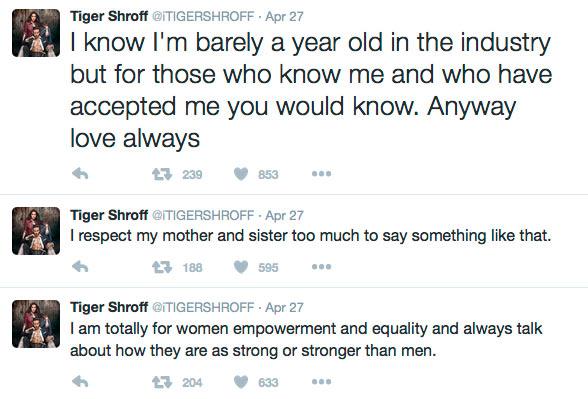
Task: Open @iTIGERSHROFF handle on second tweet
Action: (203, 215)
